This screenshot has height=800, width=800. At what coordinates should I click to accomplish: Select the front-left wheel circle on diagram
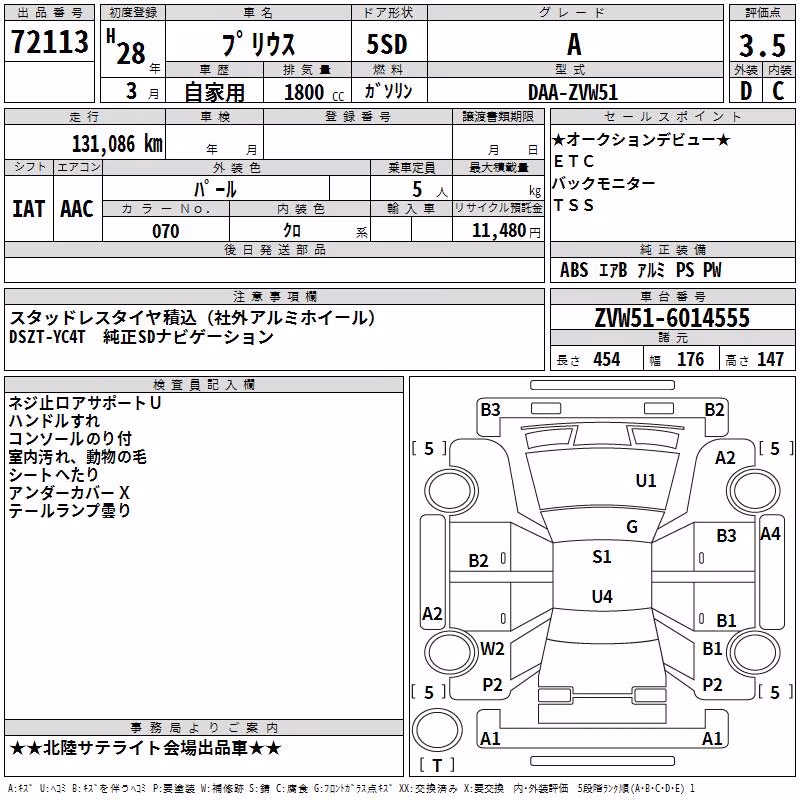pos(451,491)
